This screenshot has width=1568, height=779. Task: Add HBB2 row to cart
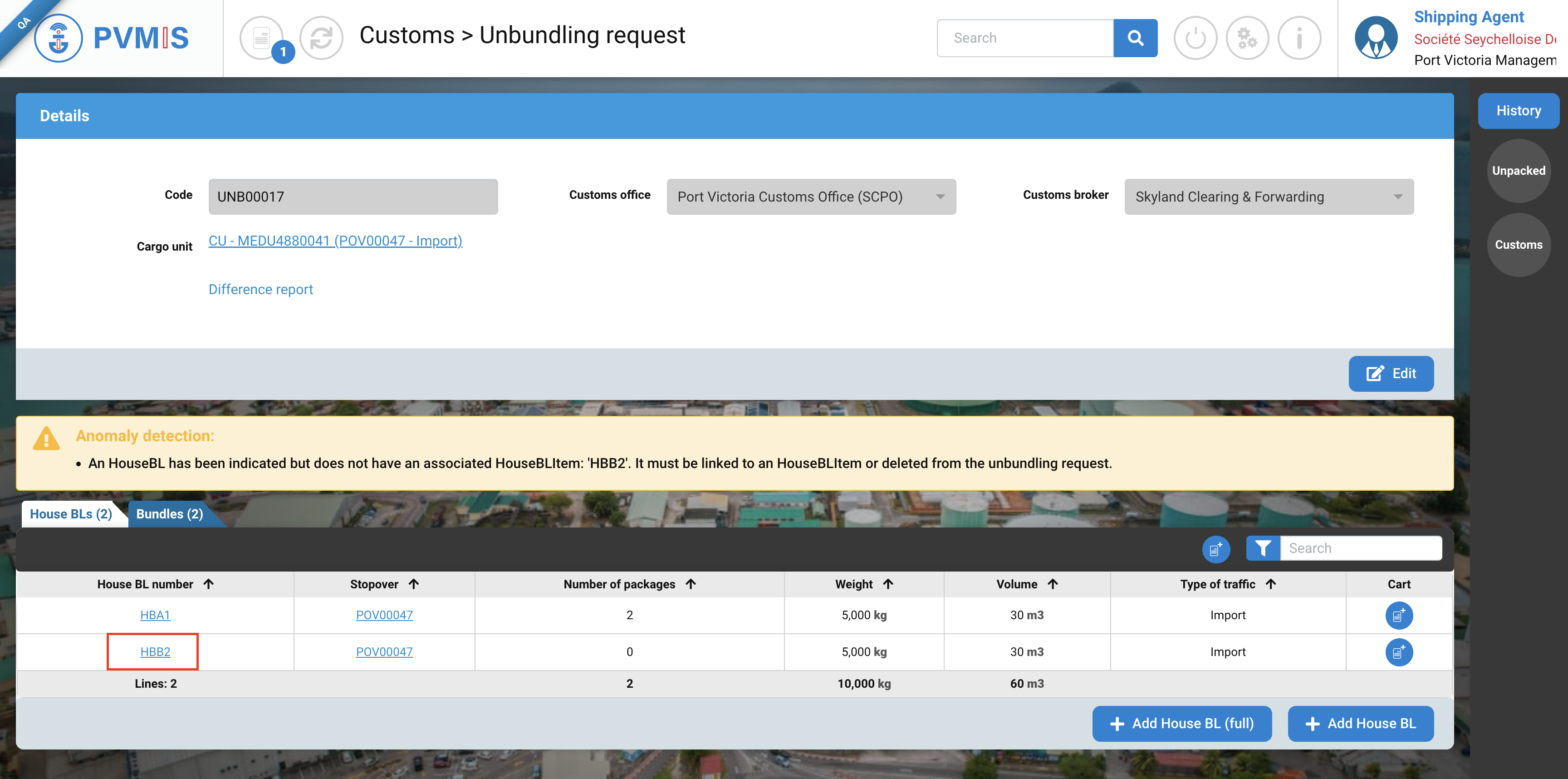(1398, 652)
